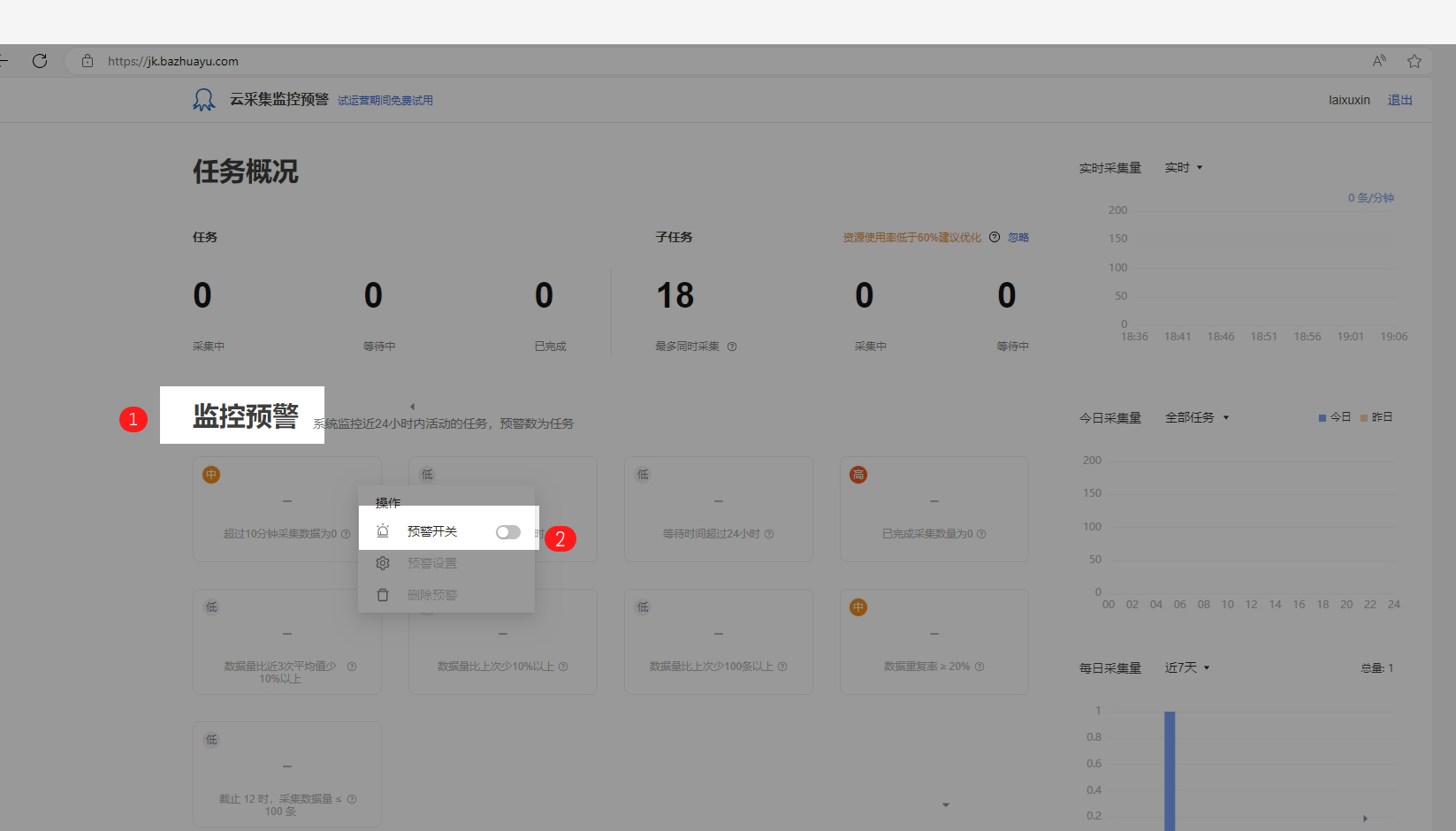Click the help icon beside 最多同时采集

(732, 347)
